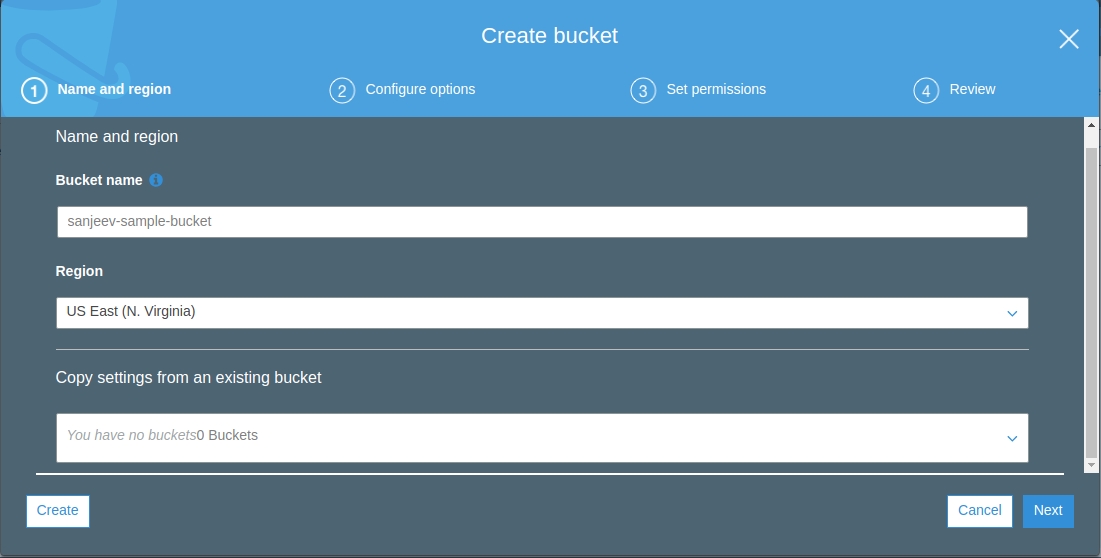Expand the existing bucket dropdown chevron
Image resolution: width=1101 pixels, height=558 pixels.
1012,439
